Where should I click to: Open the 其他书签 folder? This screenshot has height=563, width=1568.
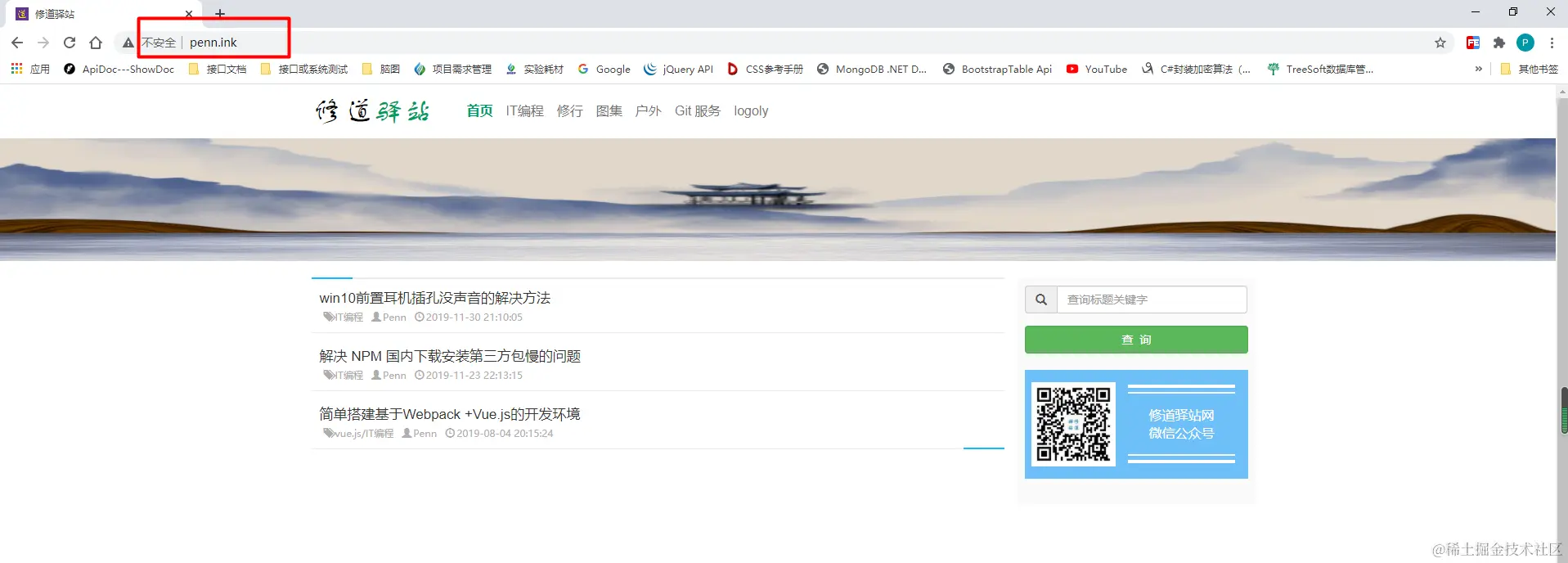coord(1530,69)
